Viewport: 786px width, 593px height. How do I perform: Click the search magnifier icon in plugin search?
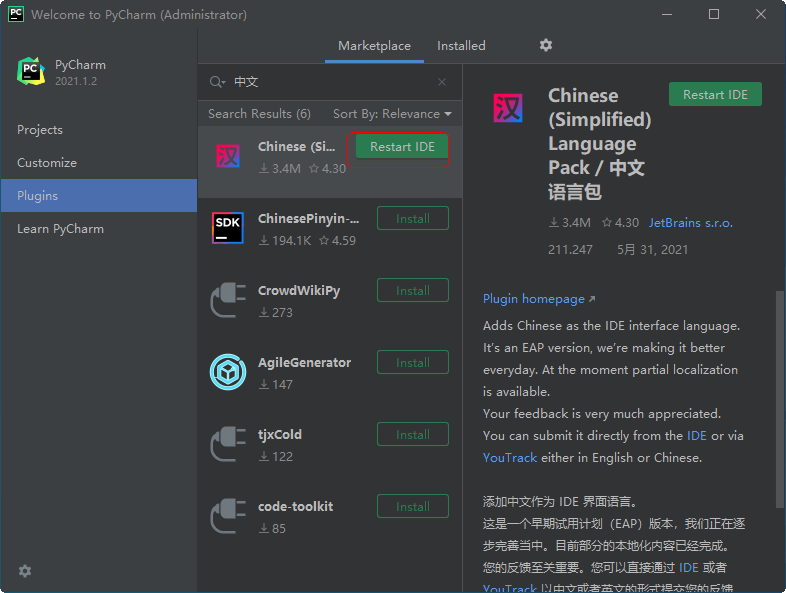click(217, 82)
